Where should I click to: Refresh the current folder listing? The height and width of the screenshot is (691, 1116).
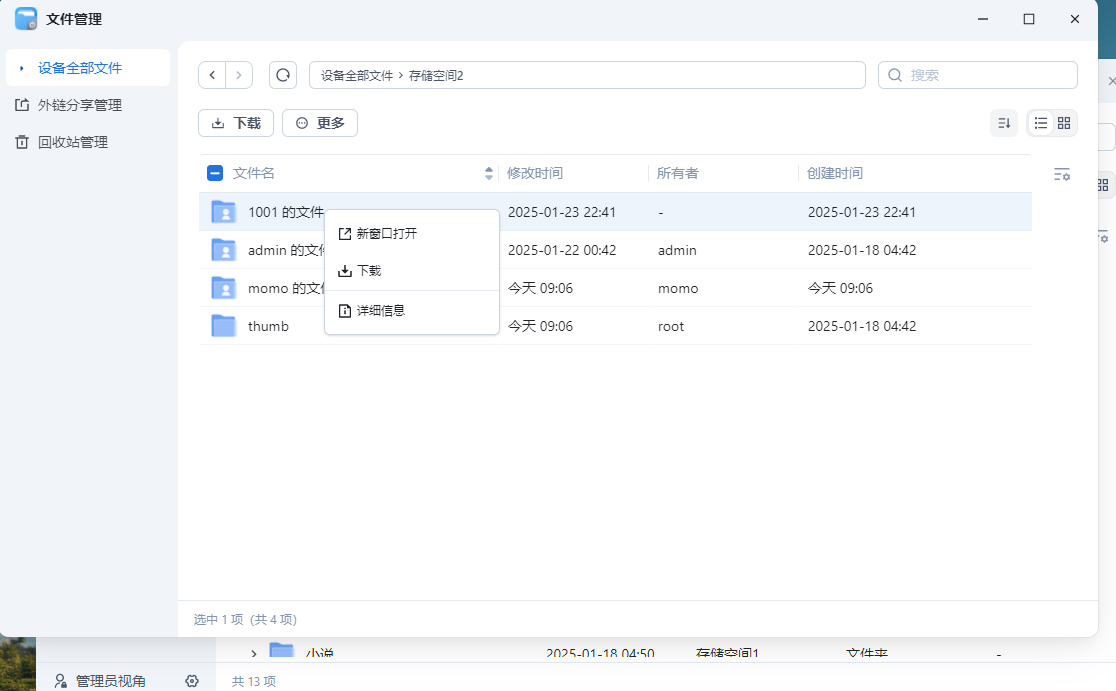[x=283, y=75]
